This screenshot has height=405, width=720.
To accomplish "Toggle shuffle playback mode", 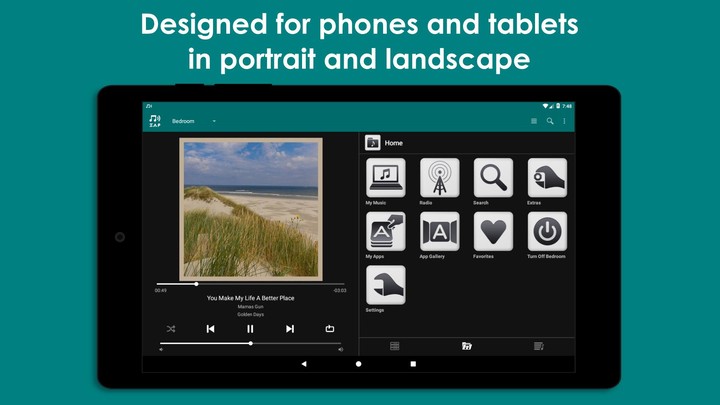I will tap(170, 328).
